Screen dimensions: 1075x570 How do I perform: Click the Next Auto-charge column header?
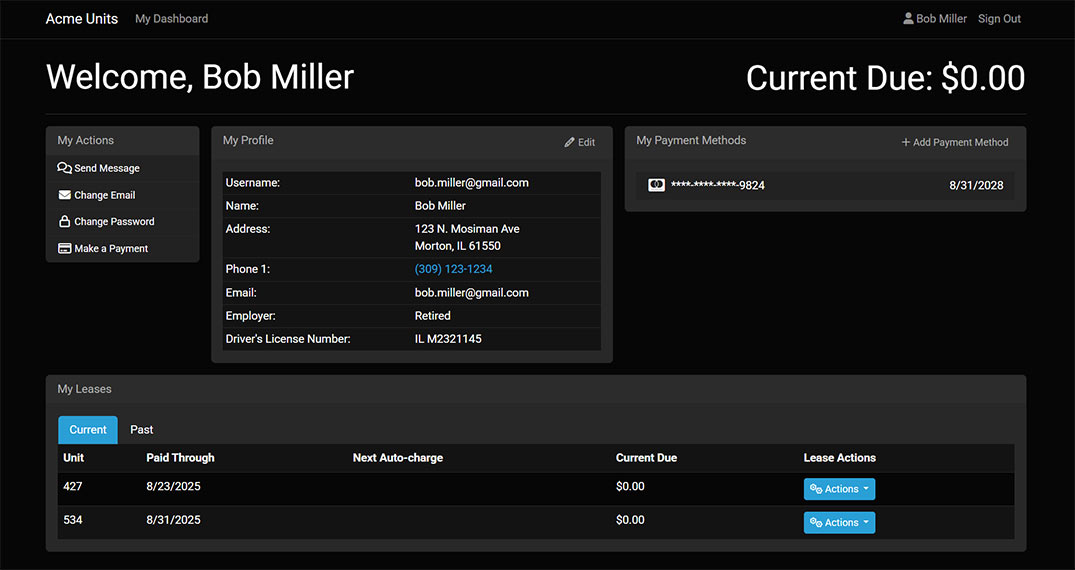(398, 458)
